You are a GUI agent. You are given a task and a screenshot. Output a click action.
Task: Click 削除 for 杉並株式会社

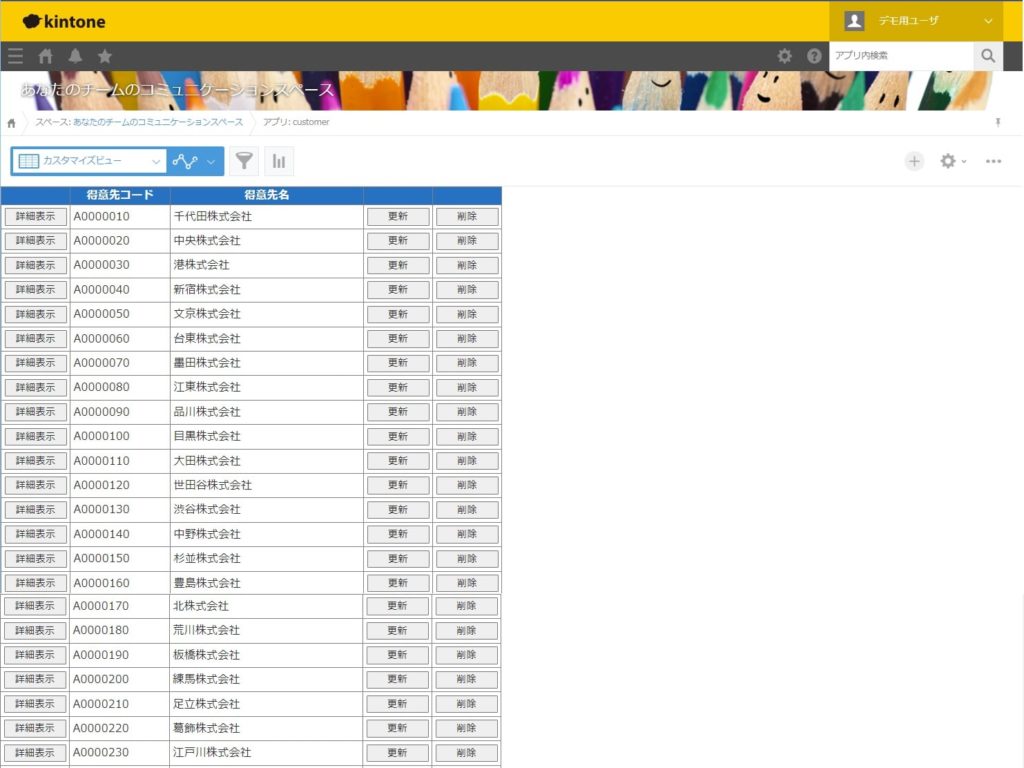coord(467,558)
